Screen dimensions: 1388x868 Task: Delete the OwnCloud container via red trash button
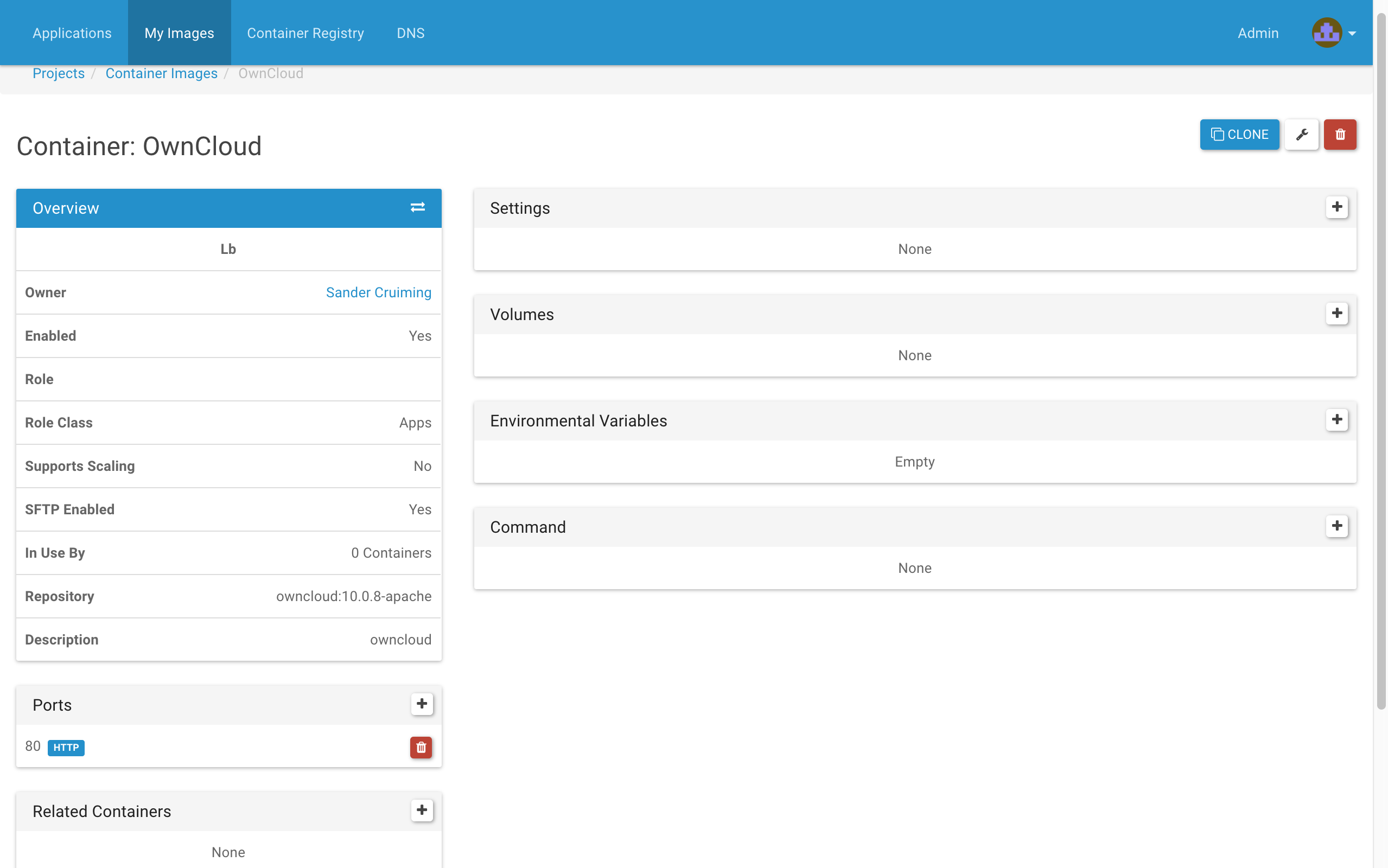[1340, 135]
